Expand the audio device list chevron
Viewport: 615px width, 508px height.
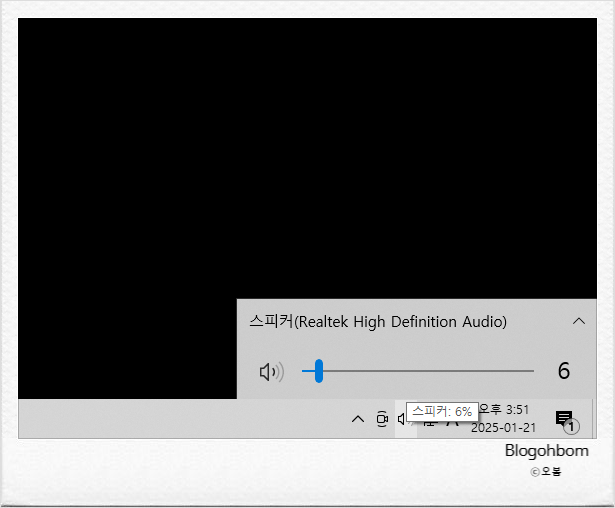click(x=579, y=321)
